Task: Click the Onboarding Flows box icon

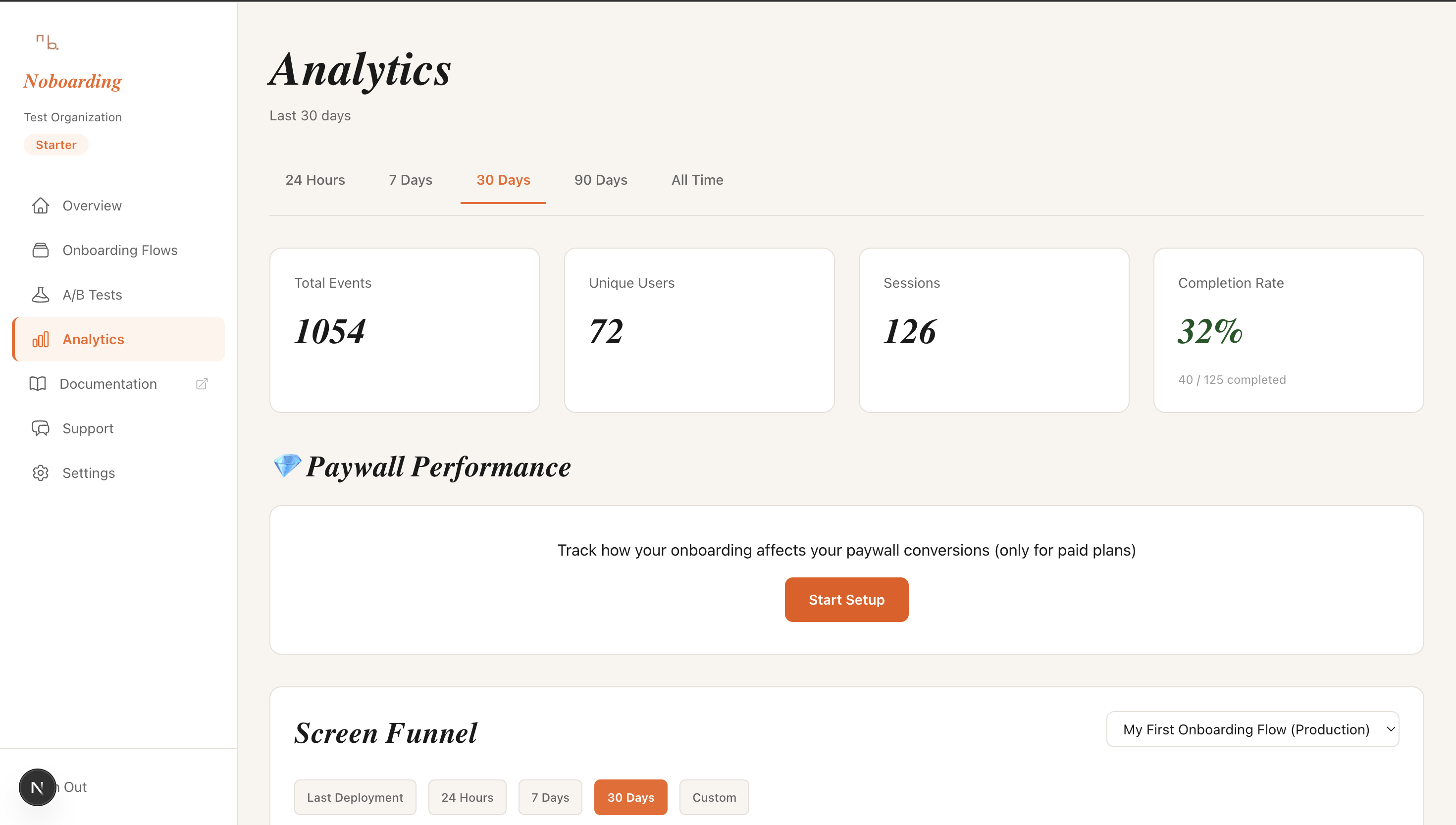Action: [40, 249]
